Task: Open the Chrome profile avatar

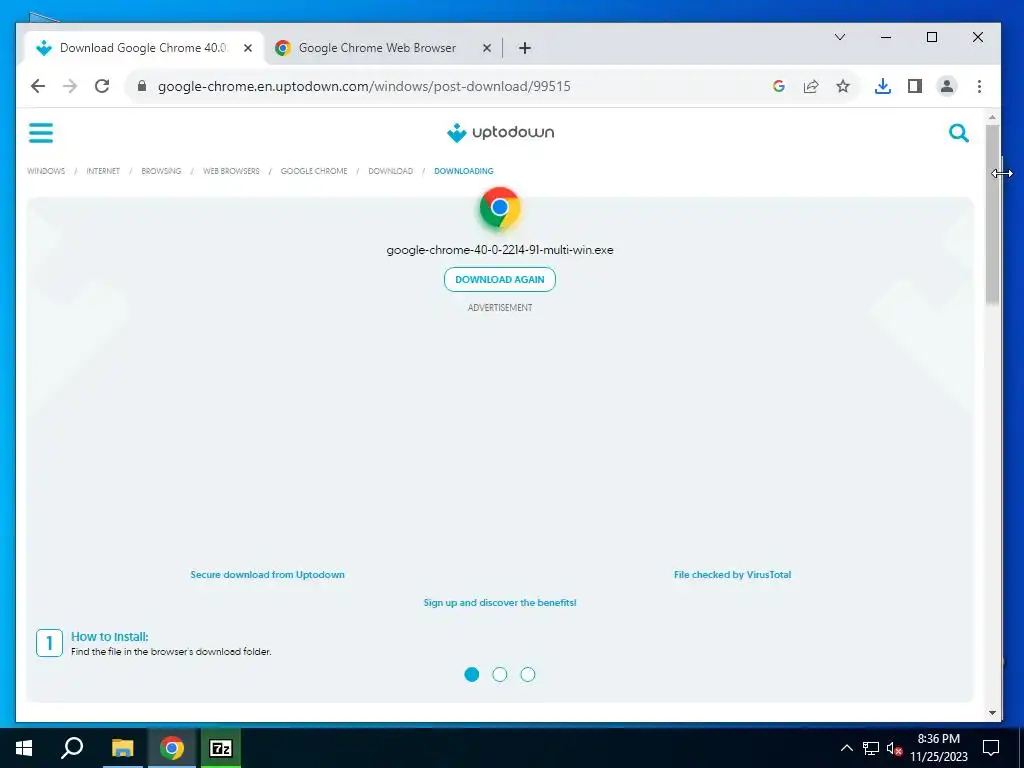Action: [x=947, y=86]
